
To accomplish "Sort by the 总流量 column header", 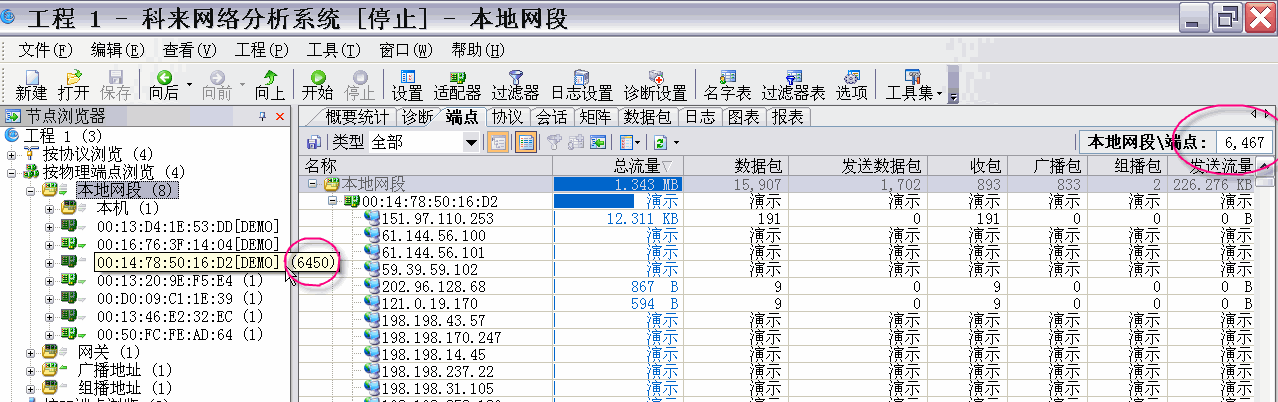I will (x=617, y=165).
